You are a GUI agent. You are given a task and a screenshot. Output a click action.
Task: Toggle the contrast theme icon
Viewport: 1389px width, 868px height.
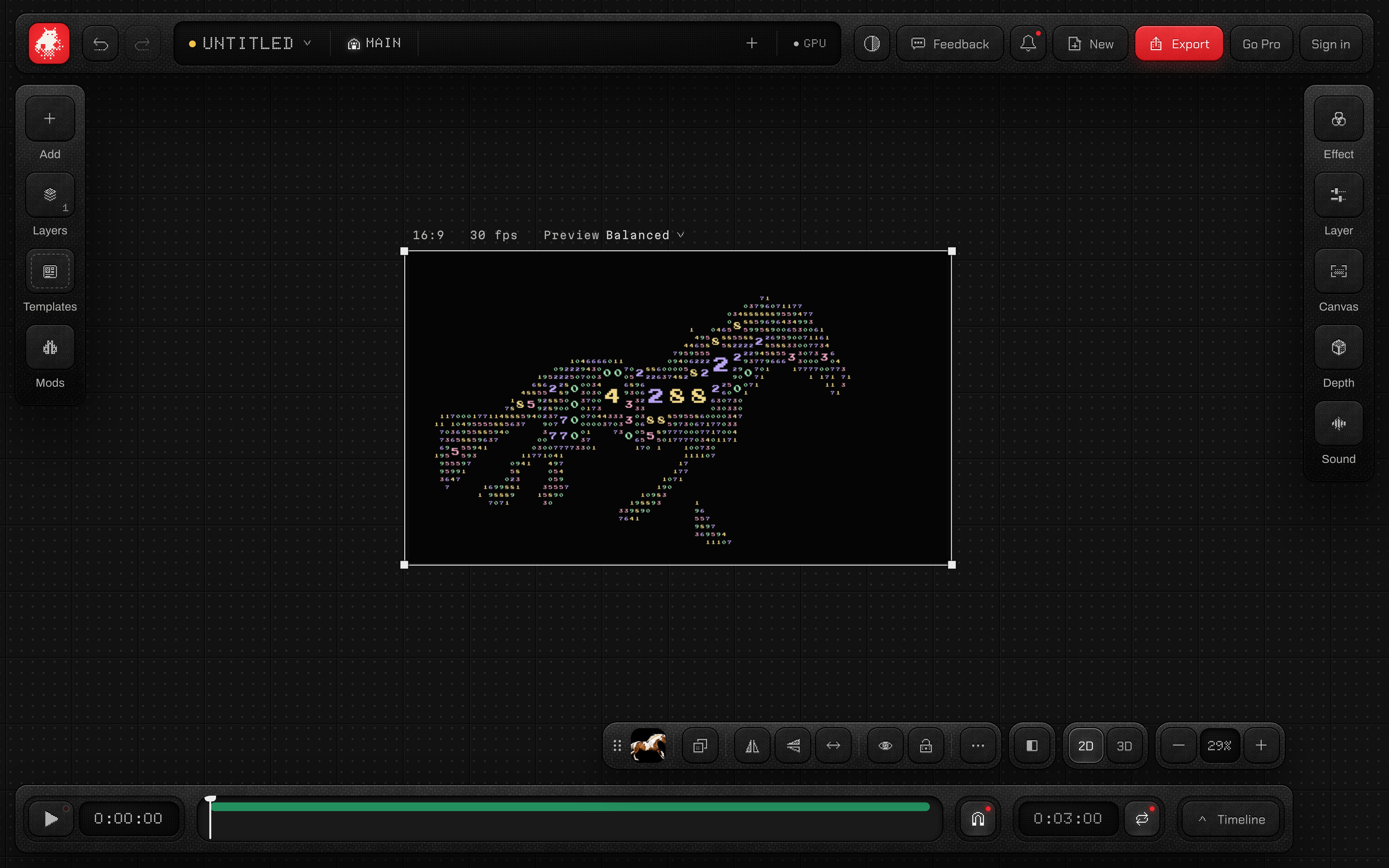pyautogui.click(x=872, y=44)
